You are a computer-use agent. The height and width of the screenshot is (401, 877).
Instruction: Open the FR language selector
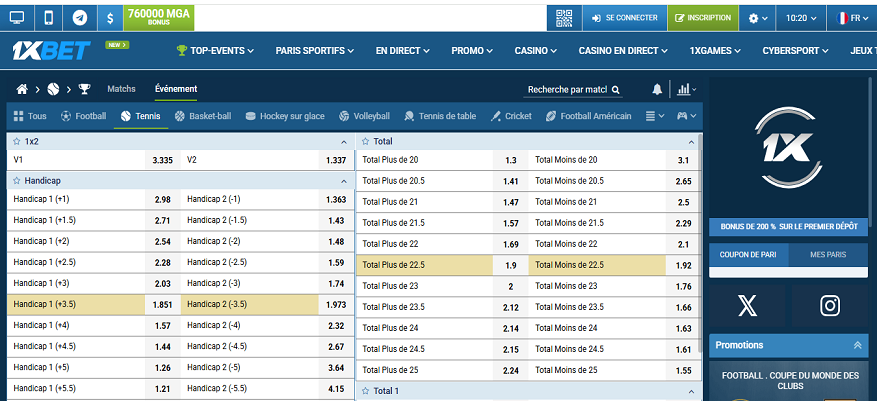point(851,18)
